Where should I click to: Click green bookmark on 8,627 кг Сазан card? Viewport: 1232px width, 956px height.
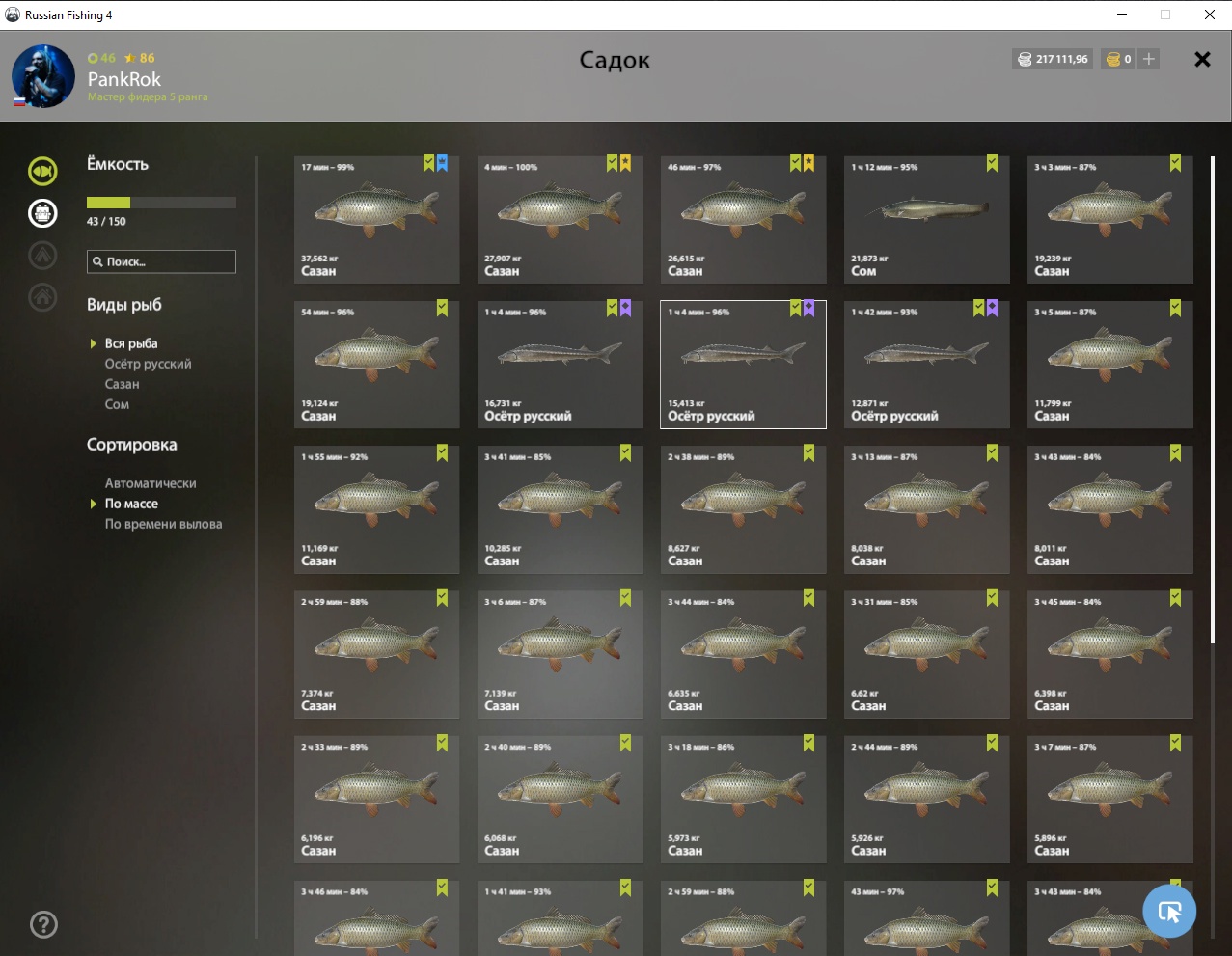[808, 453]
